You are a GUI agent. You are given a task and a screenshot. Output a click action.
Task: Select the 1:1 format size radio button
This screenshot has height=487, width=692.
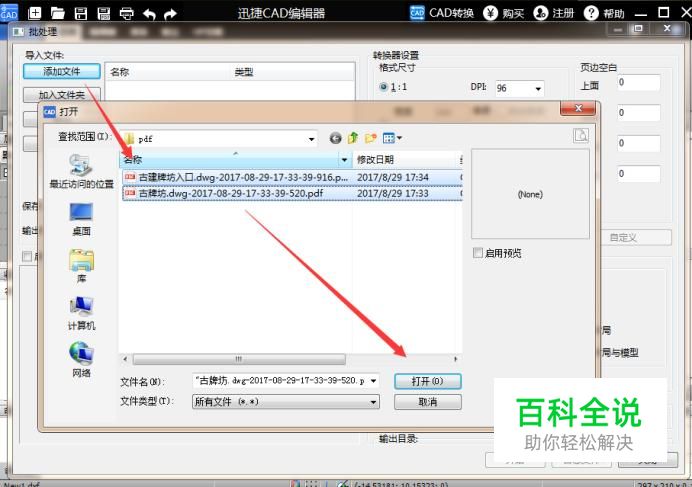click(x=383, y=87)
